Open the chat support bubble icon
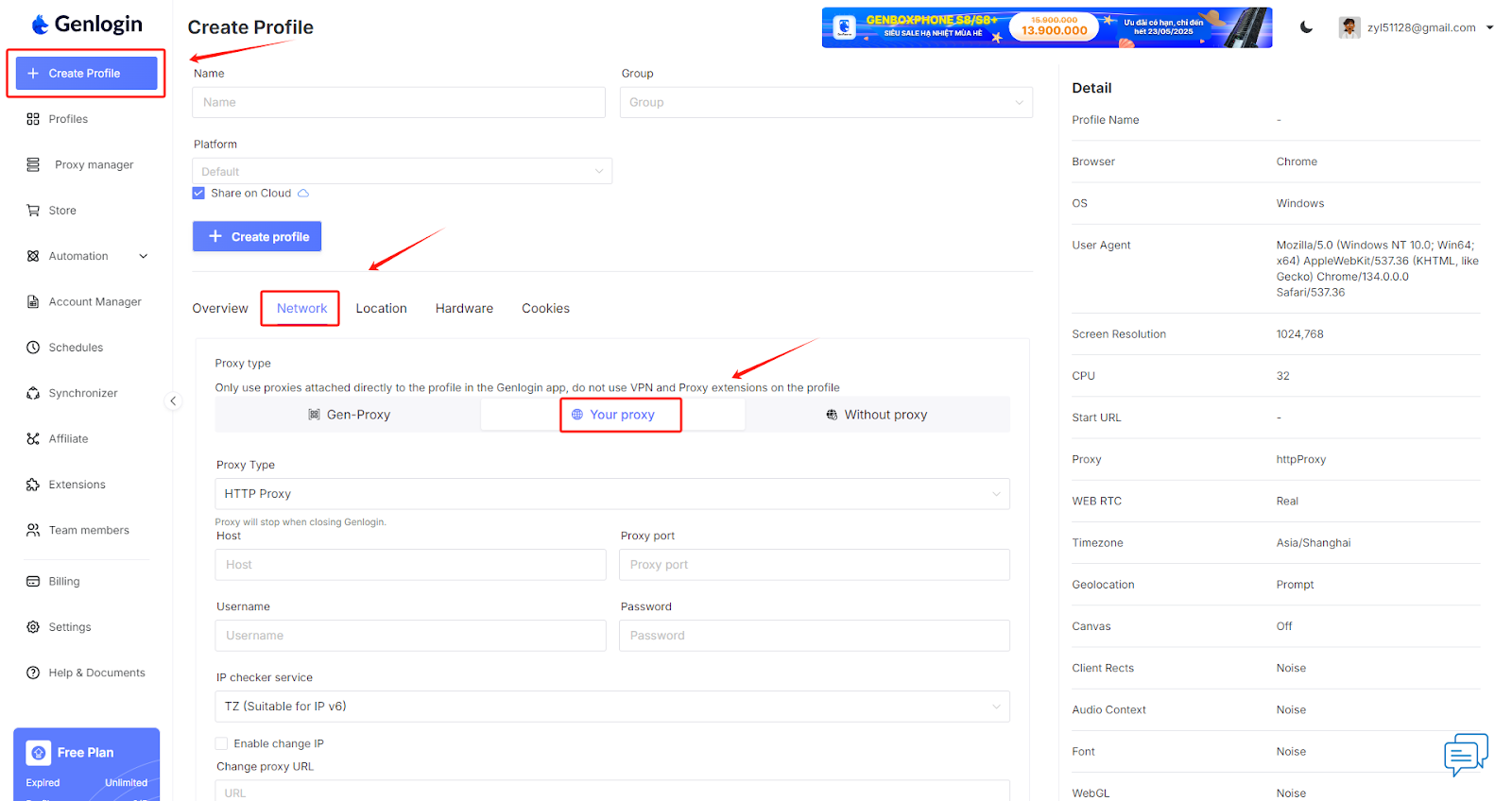This screenshot has width=1512, height=801. click(1466, 754)
